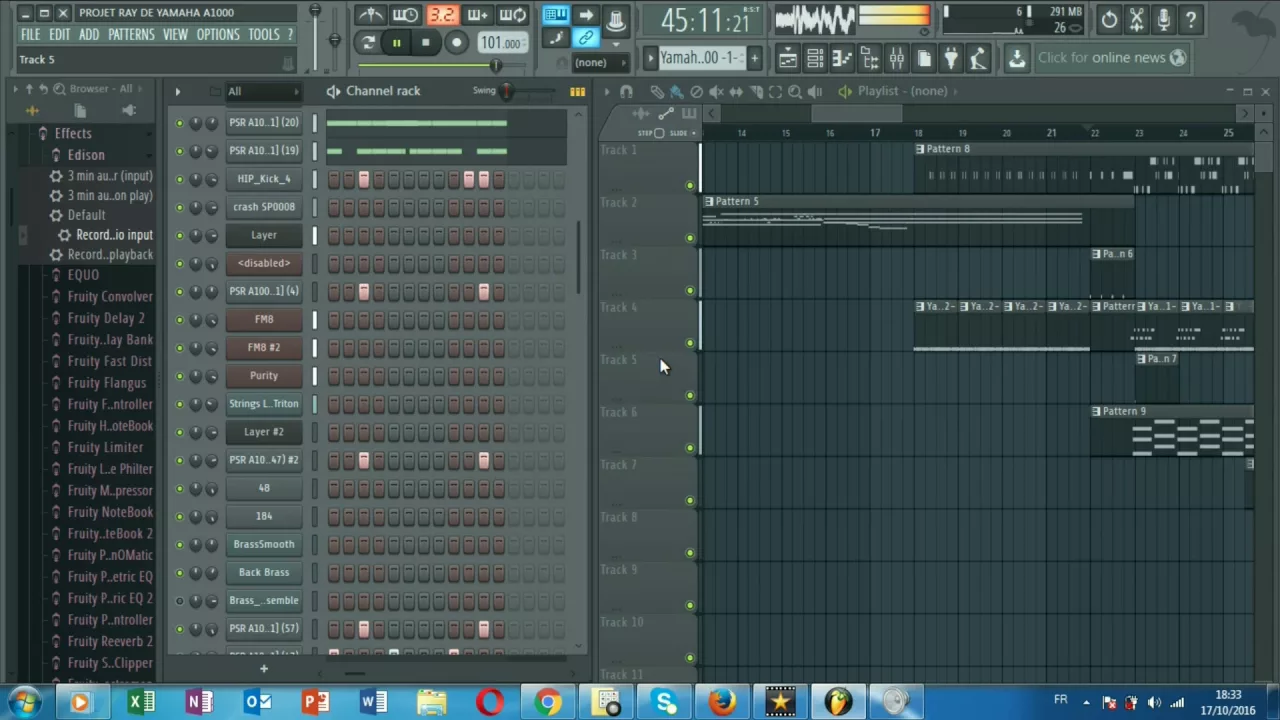Toggle graph editor icon in Channel rack
The width and height of the screenshot is (1280, 720).
pyautogui.click(x=577, y=91)
